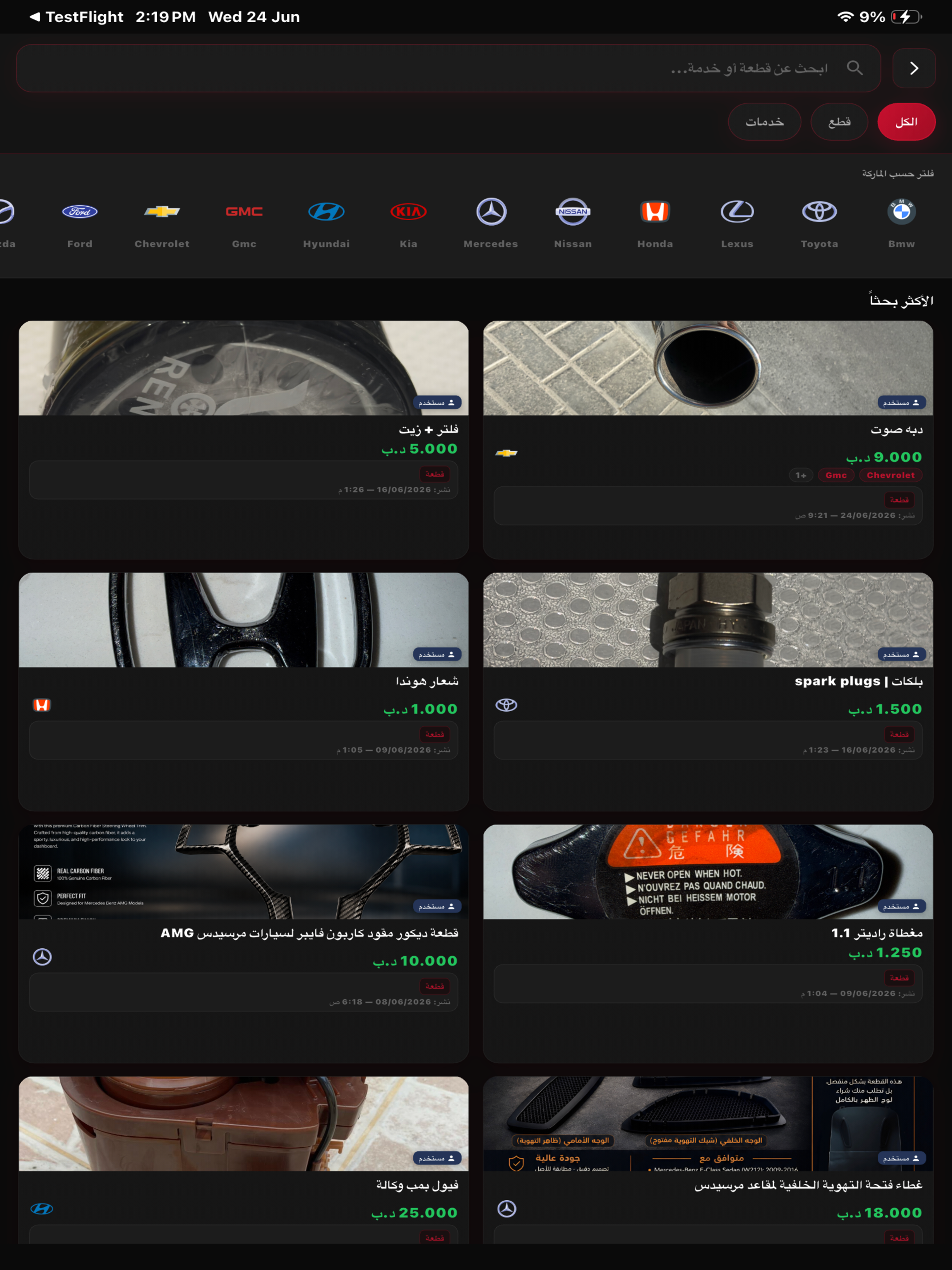Open the spark plugs listing image
952x1270 pixels.
pyautogui.click(x=708, y=619)
